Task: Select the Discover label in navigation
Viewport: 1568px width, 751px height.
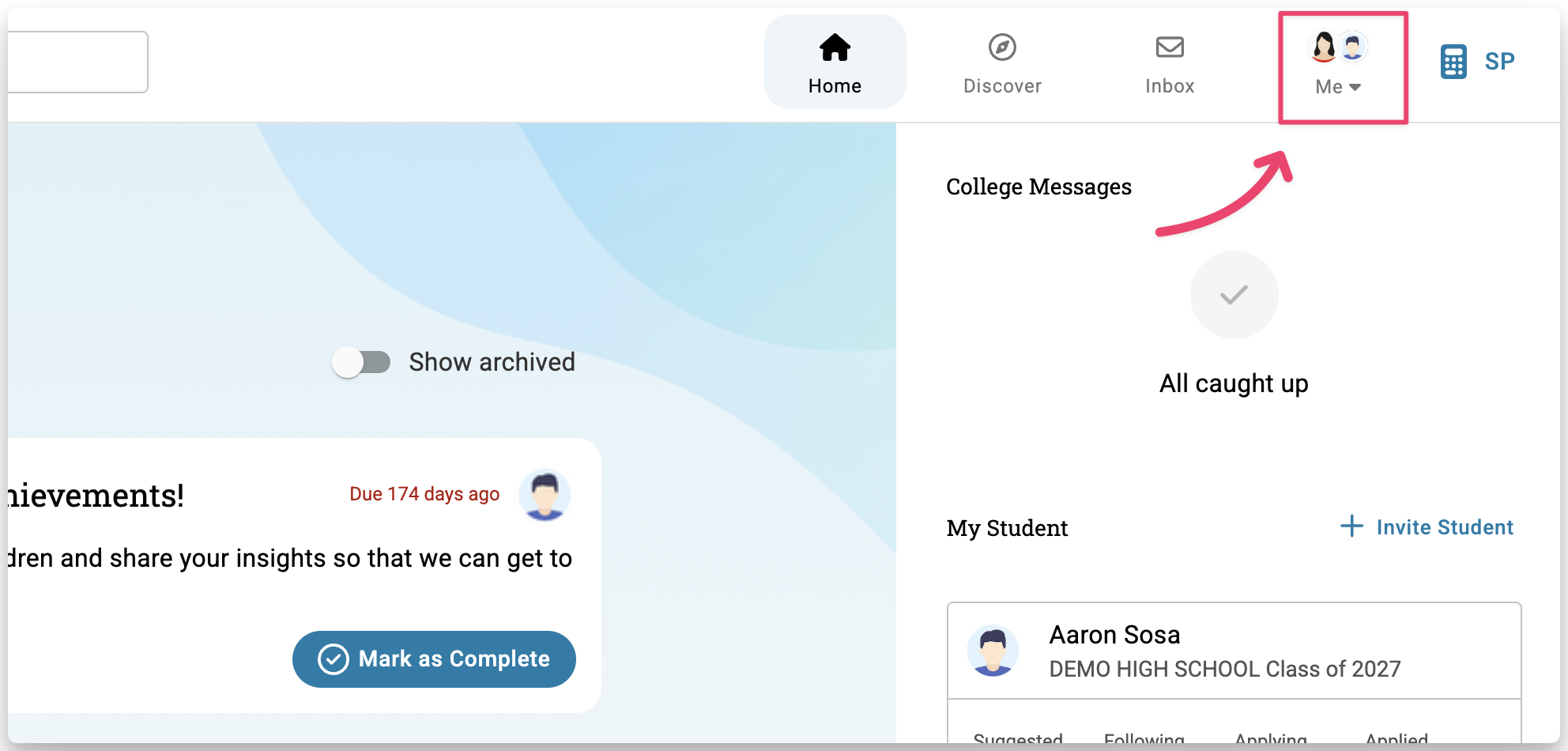Action: click(1002, 86)
